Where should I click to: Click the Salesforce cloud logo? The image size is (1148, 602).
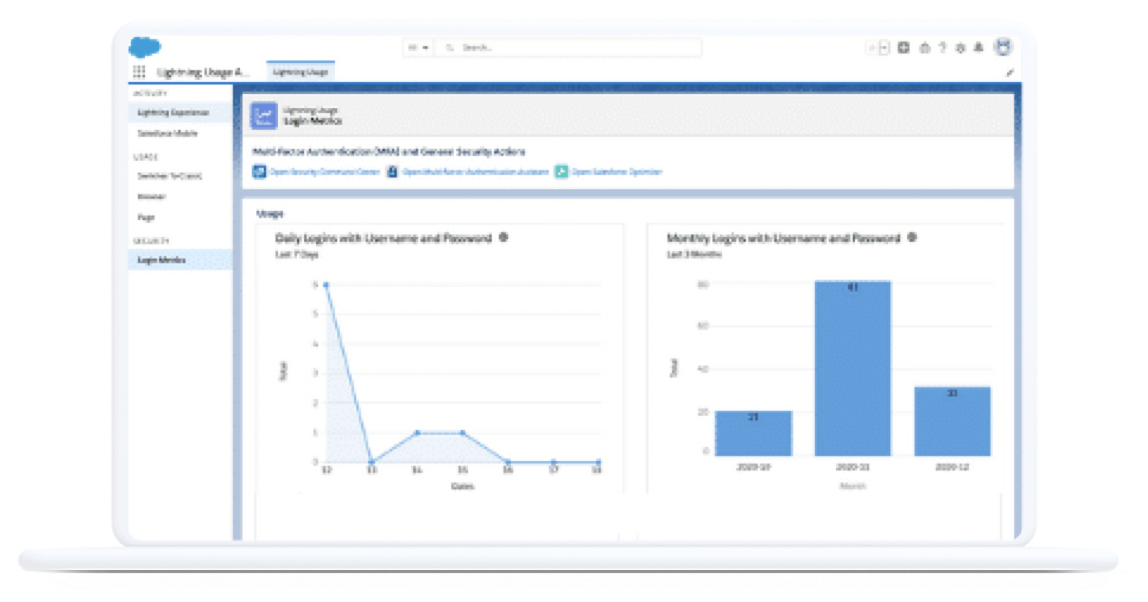pyautogui.click(x=144, y=46)
